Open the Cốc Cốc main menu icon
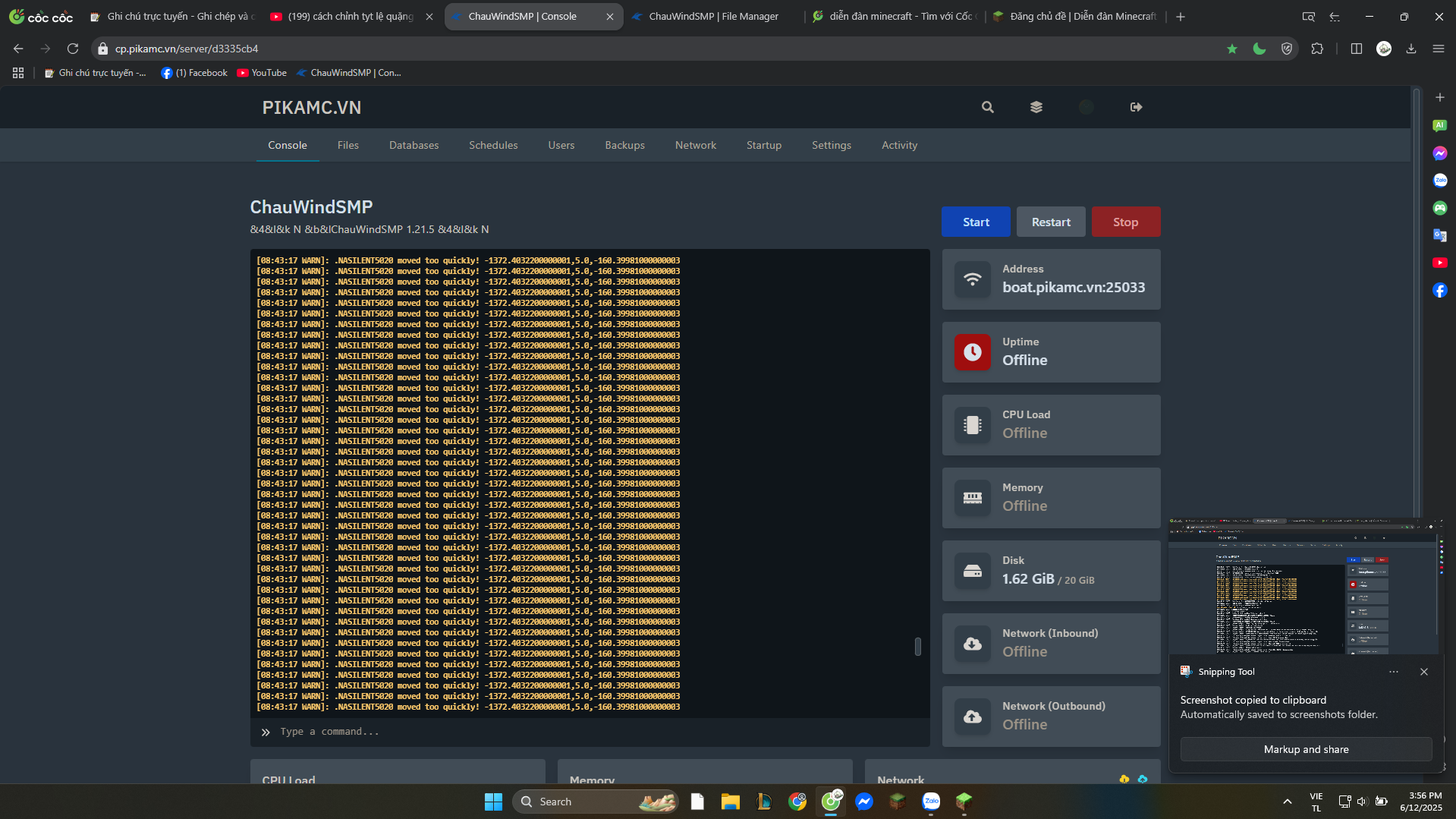1456x819 pixels. 1439,49
